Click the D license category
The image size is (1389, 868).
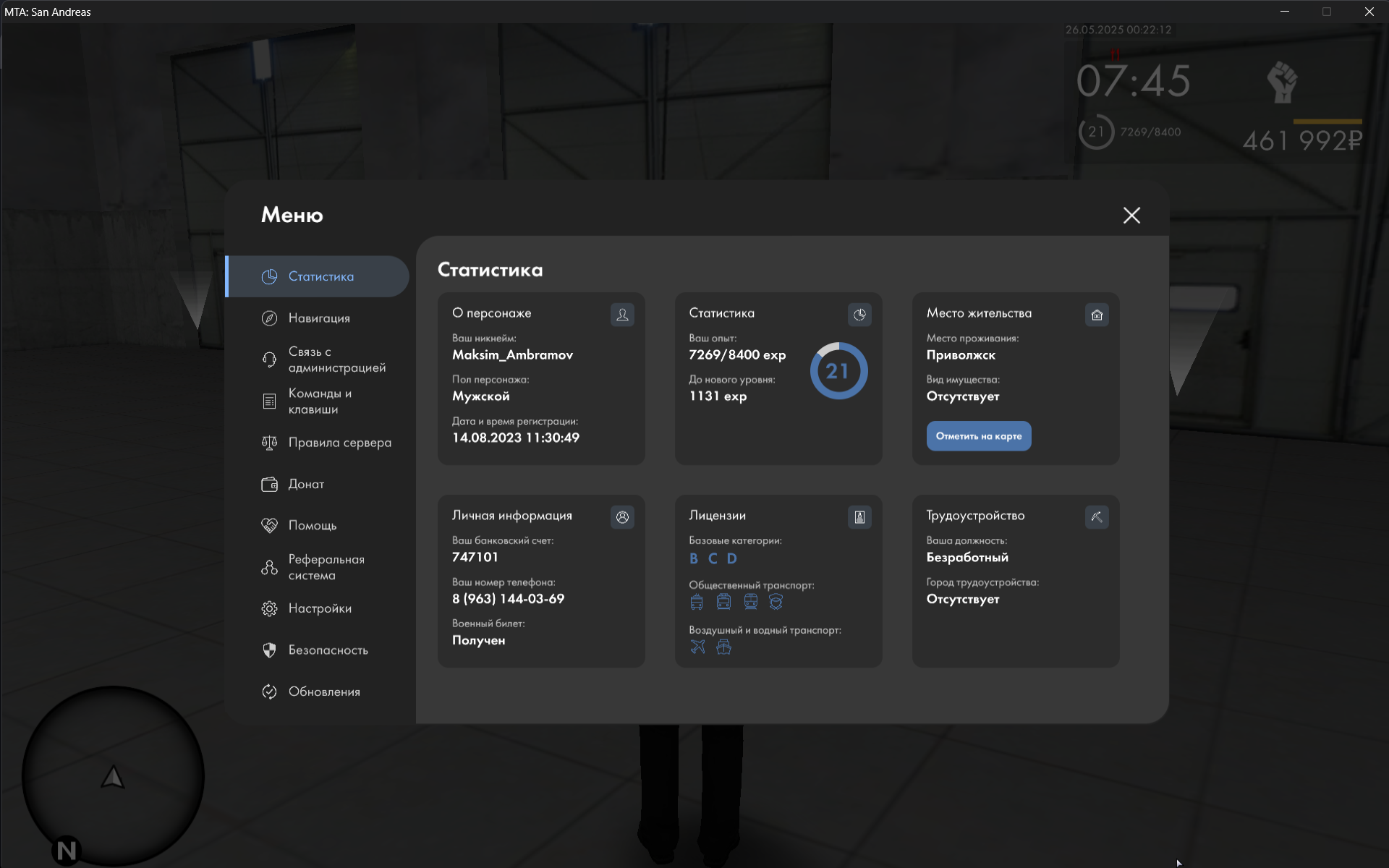[x=732, y=558]
